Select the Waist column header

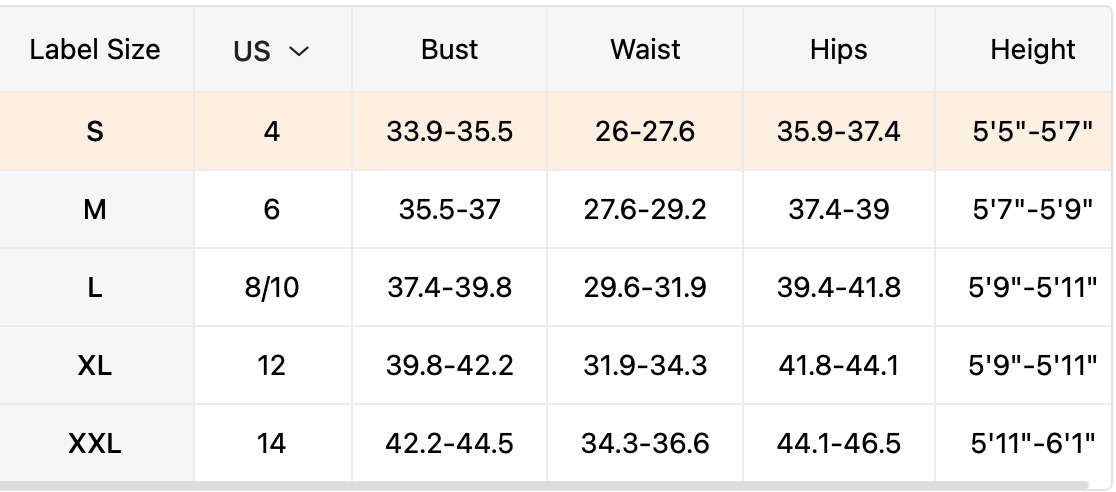tap(645, 50)
